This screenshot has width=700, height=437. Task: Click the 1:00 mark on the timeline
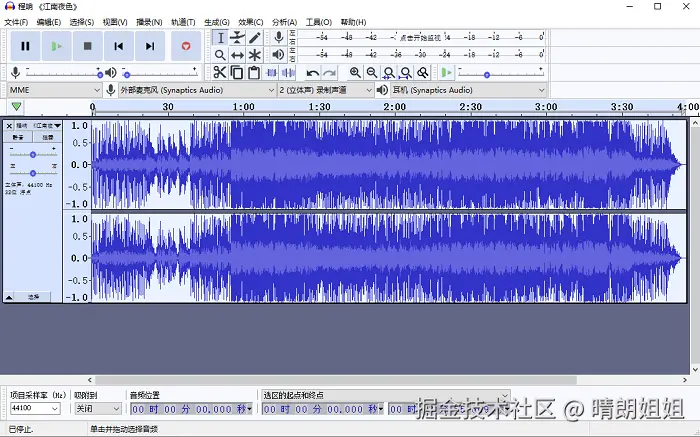[243, 107]
